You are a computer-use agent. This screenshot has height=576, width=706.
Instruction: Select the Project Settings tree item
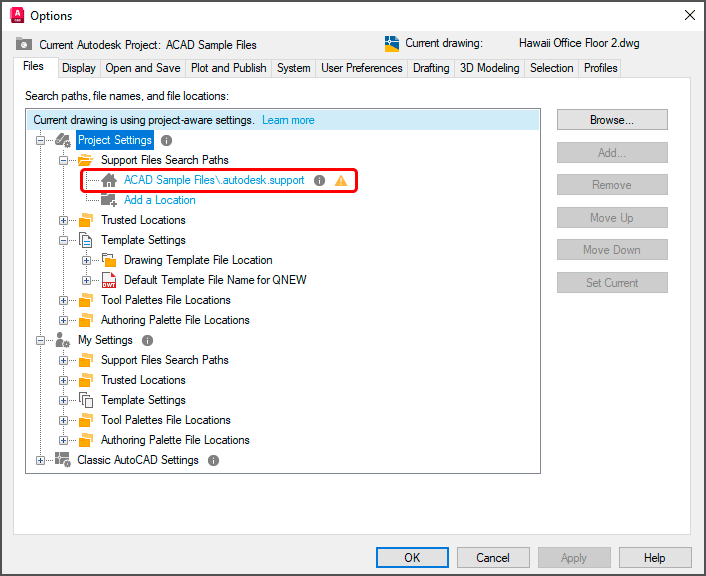115,140
